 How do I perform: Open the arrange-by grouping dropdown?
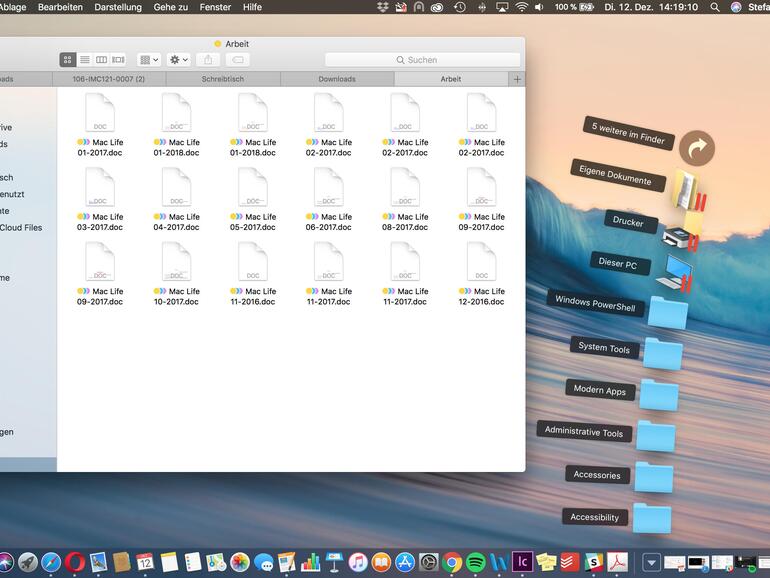click(x=149, y=60)
